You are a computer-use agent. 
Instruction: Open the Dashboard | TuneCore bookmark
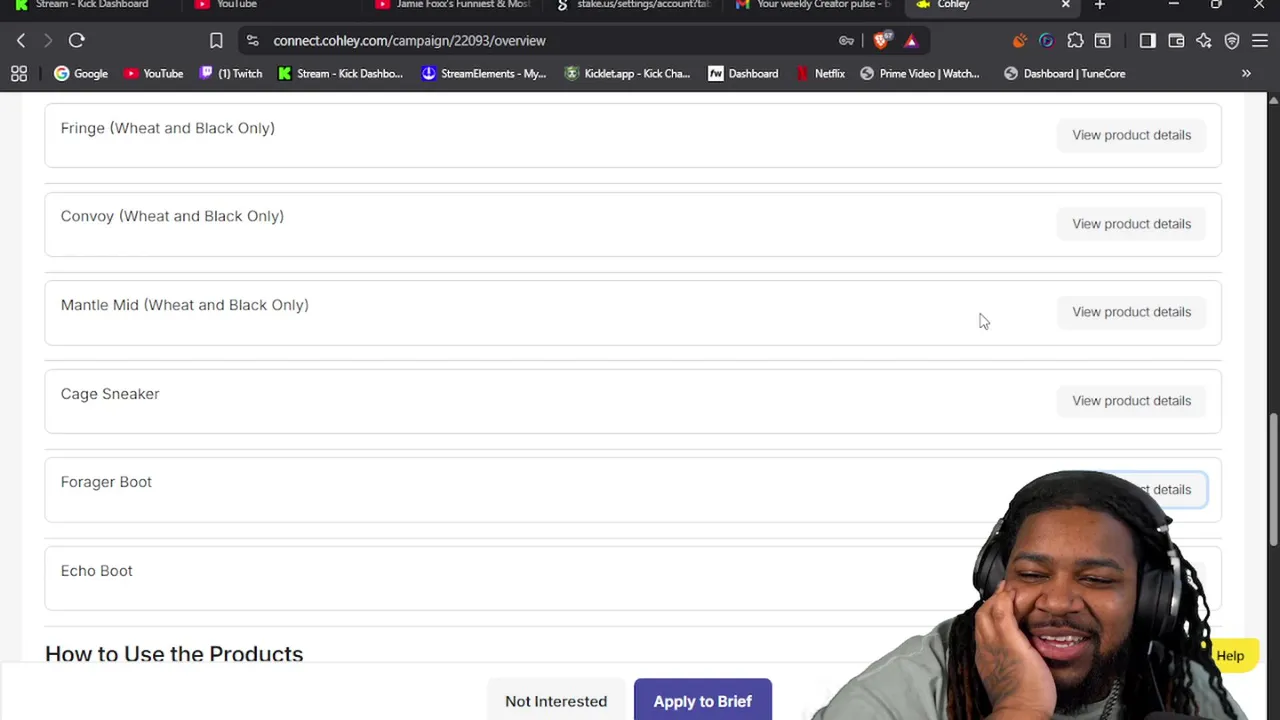[x=1064, y=73]
